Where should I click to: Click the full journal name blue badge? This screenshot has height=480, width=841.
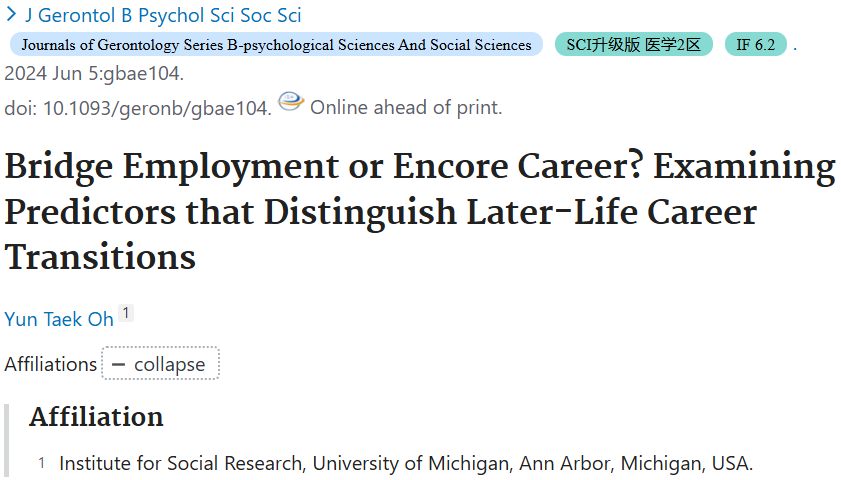[276, 45]
